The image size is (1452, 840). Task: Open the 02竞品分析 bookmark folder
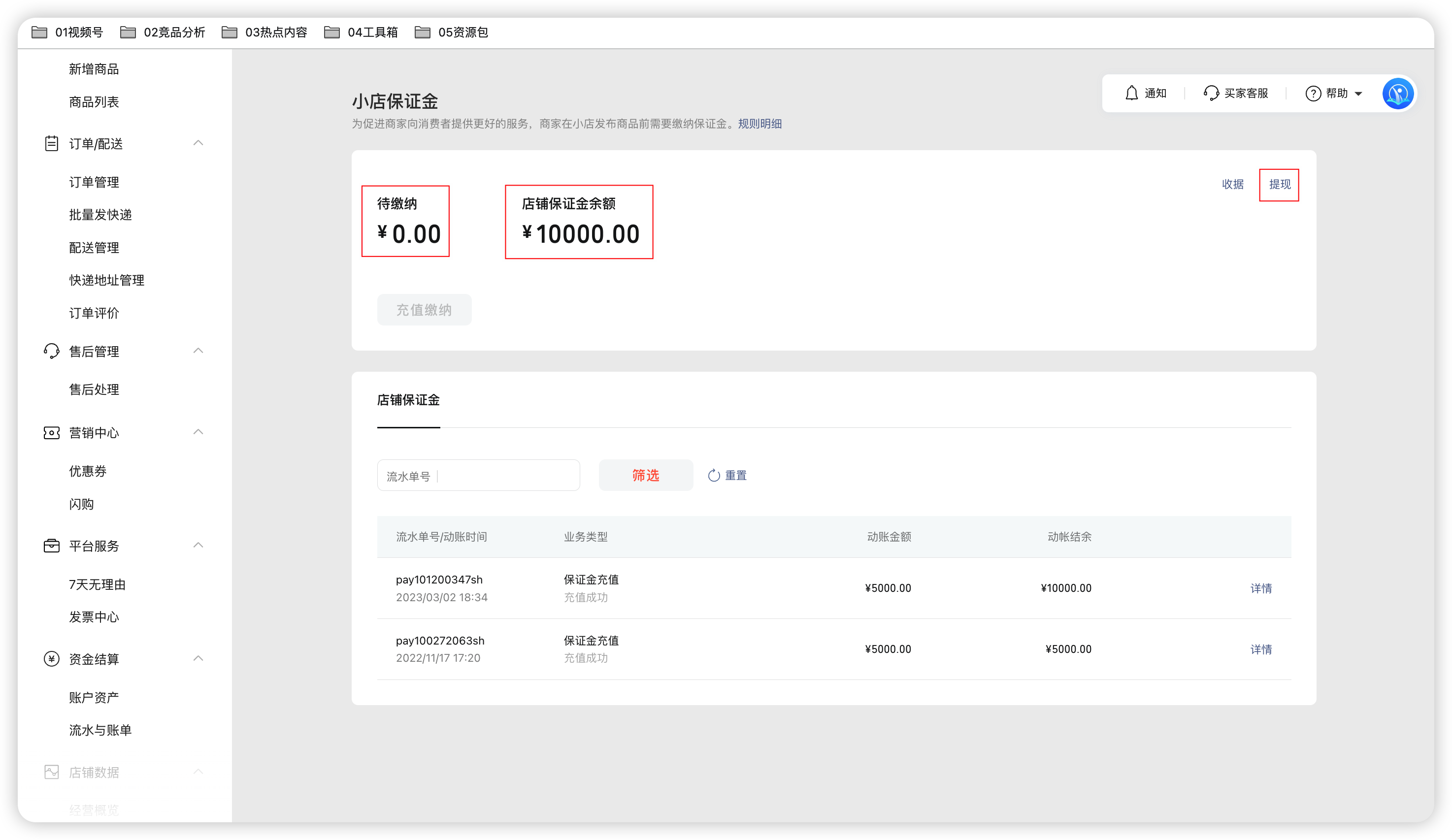163,32
